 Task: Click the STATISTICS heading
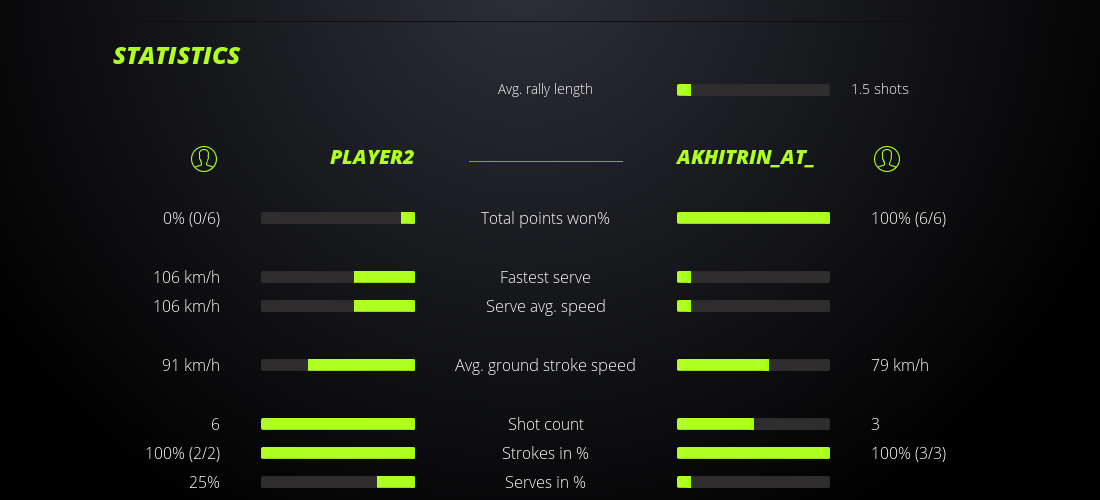pos(177,56)
